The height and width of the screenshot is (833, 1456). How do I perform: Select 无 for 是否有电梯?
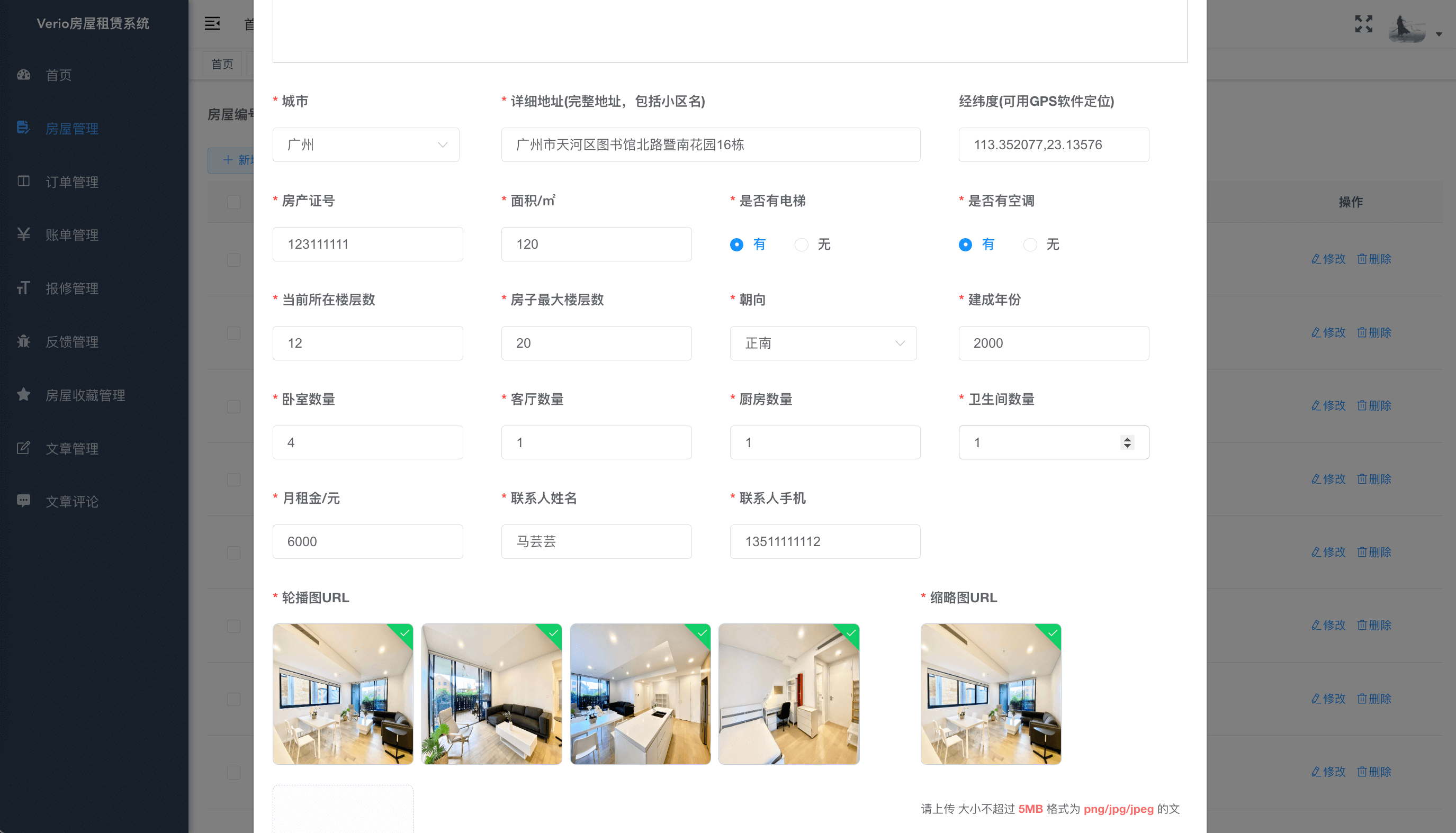[801, 245]
